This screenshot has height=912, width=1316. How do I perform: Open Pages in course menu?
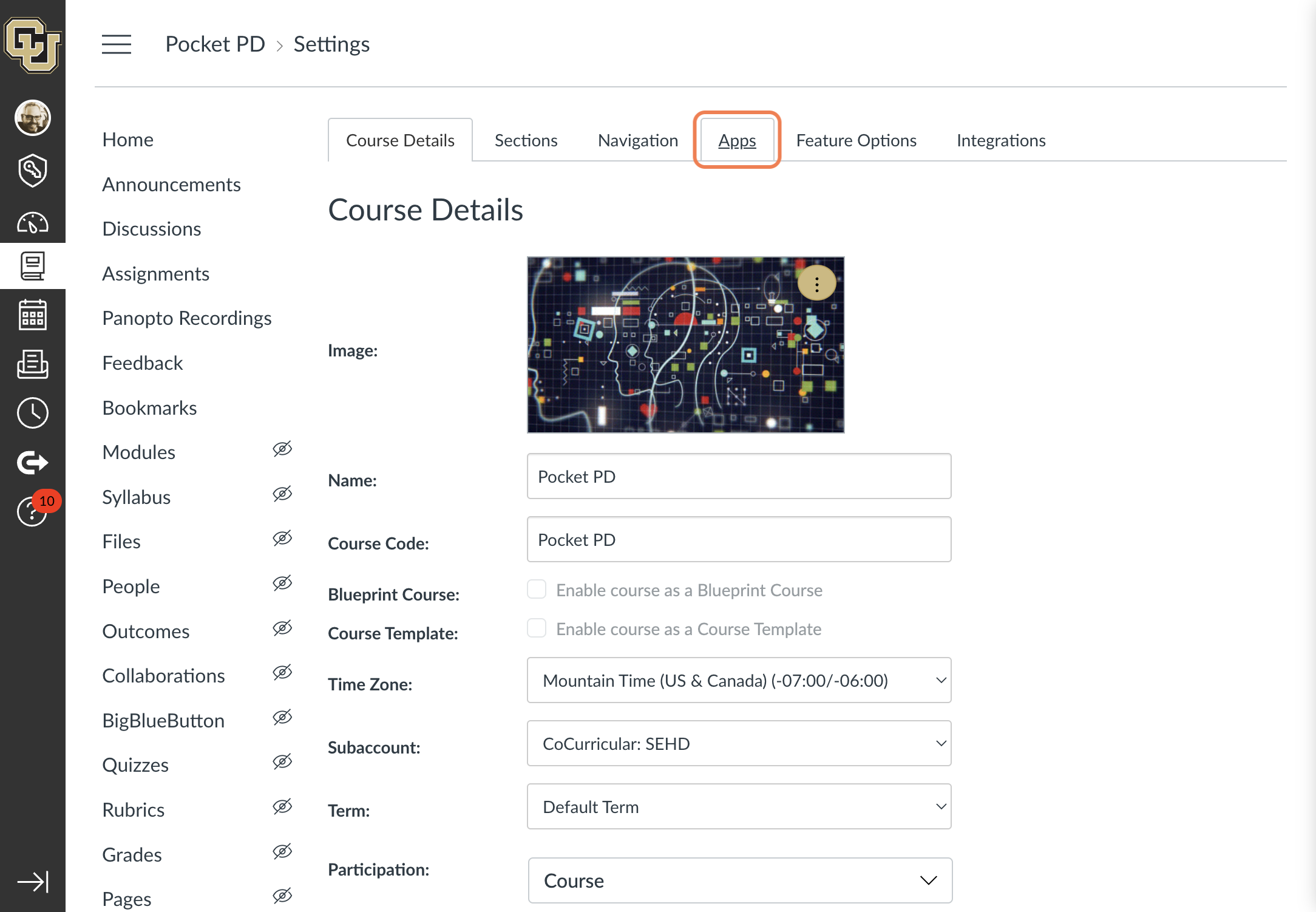point(126,899)
